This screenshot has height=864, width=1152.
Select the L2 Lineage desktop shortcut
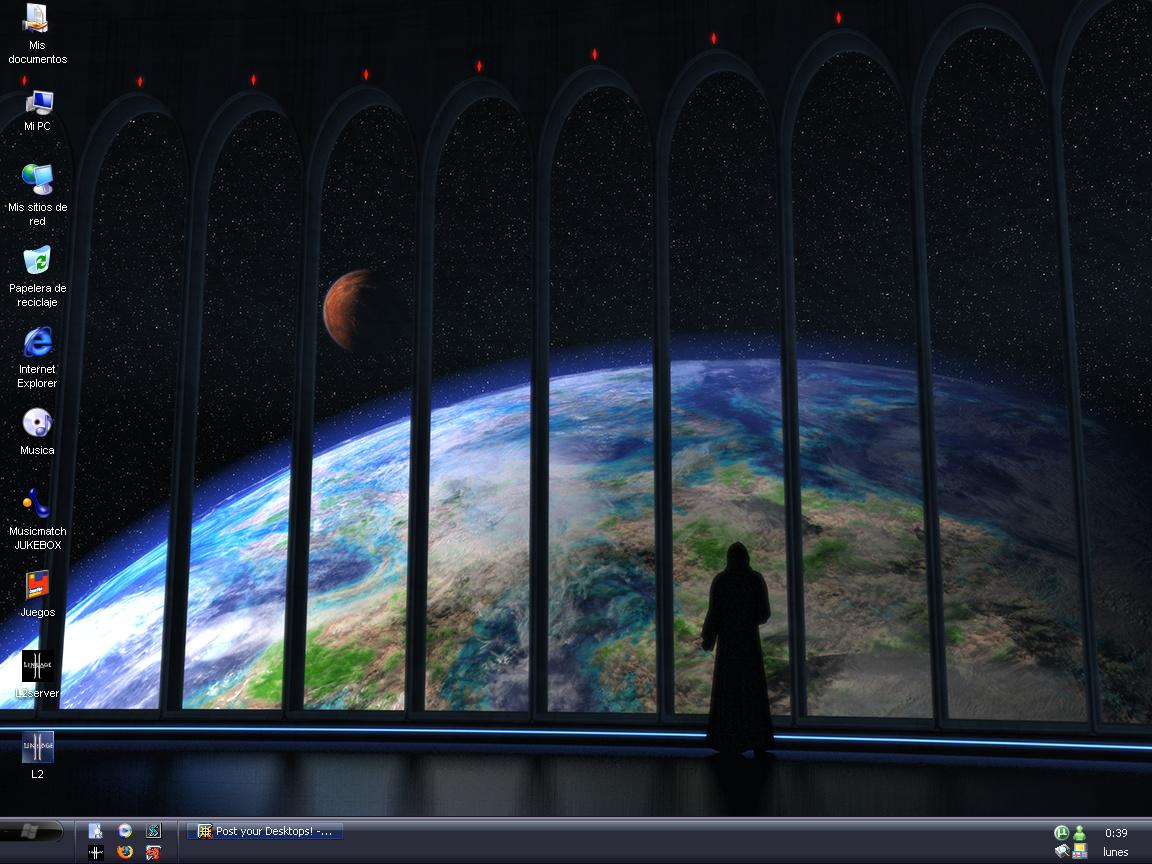pos(37,755)
